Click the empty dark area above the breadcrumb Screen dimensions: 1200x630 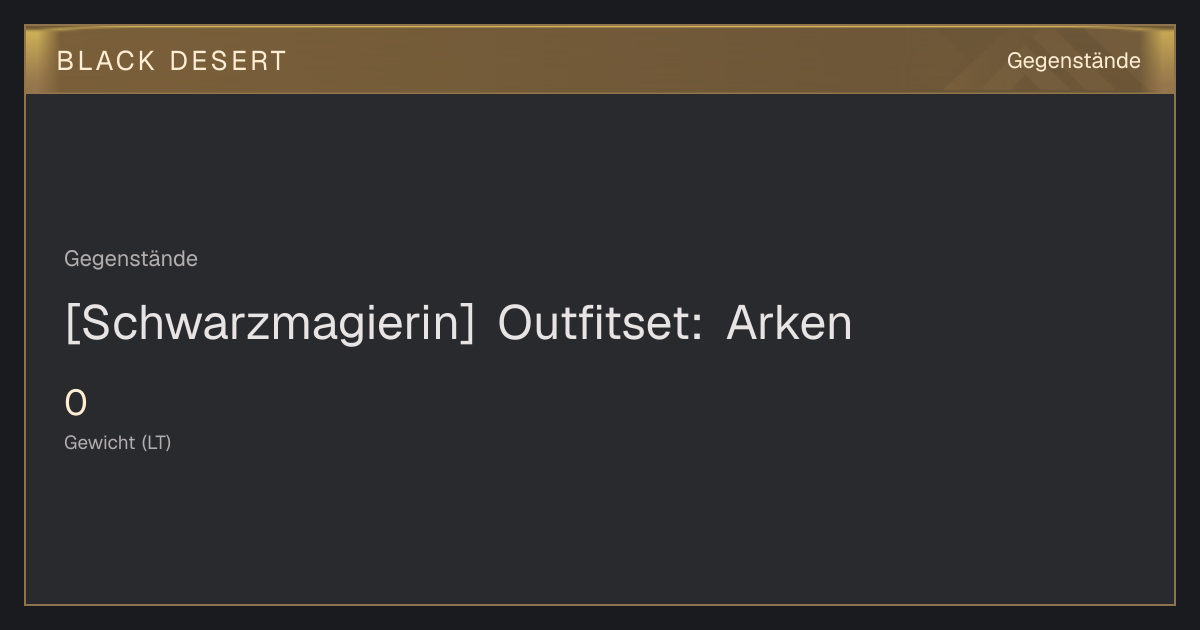pos(600,170)
